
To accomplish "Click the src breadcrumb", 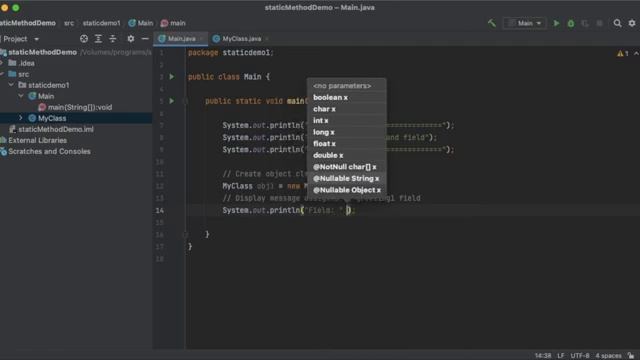I will point(69,23).
